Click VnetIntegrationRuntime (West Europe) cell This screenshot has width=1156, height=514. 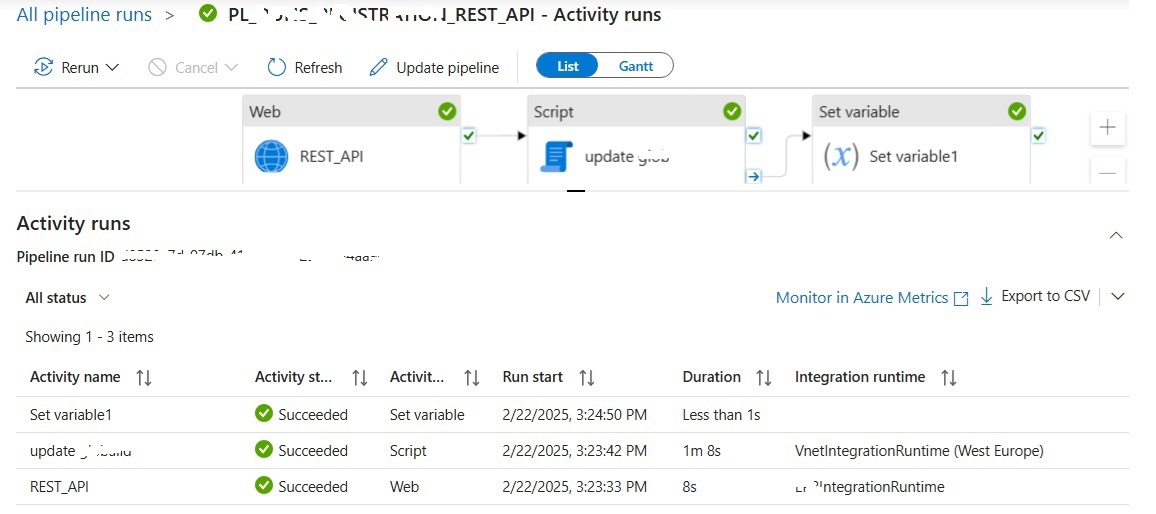[919, 451]
